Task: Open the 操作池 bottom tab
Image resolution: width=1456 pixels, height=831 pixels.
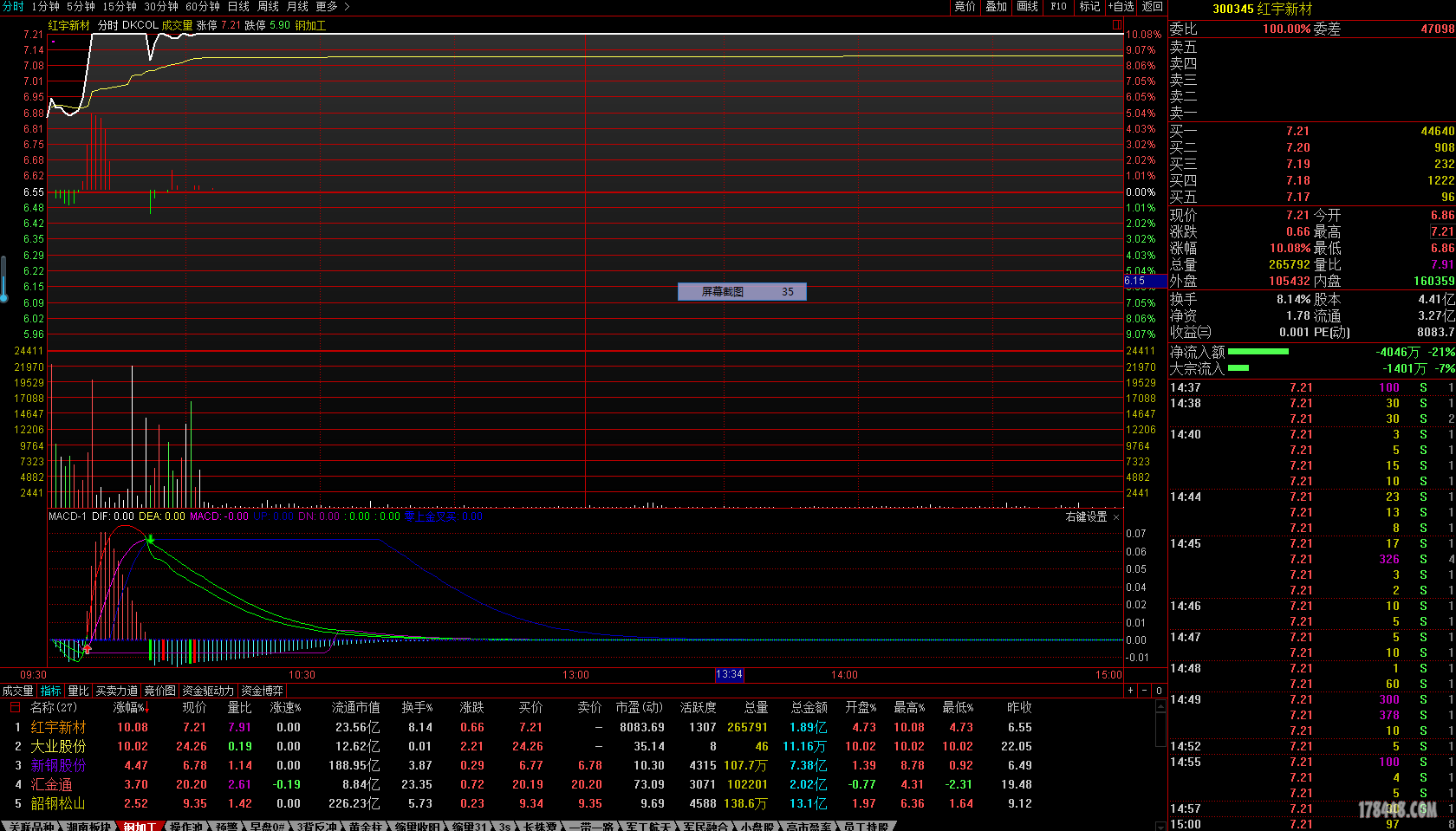Action: pos(186,826)
